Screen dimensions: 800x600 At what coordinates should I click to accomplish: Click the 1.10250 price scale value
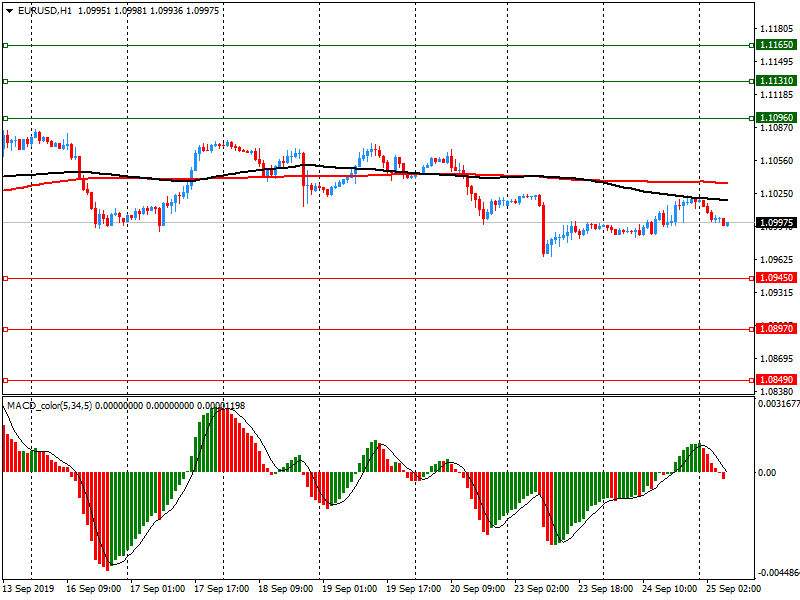(777, 193)
